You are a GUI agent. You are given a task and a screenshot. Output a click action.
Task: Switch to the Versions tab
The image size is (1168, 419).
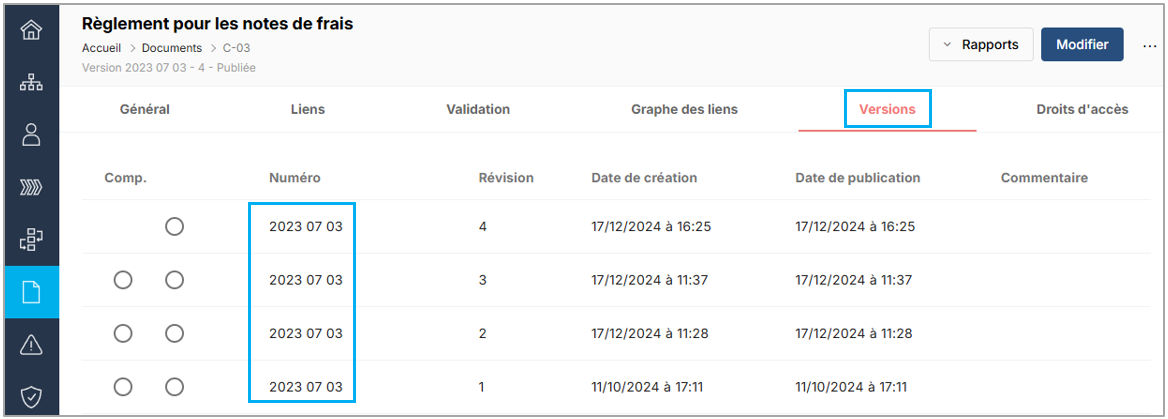coord(887,109)
